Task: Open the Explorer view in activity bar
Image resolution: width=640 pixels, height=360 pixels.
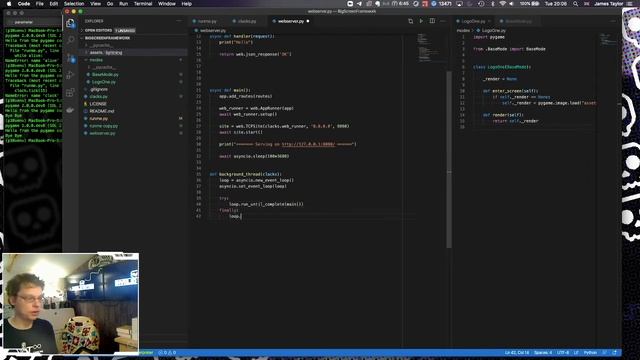Action: click(71, 24)
